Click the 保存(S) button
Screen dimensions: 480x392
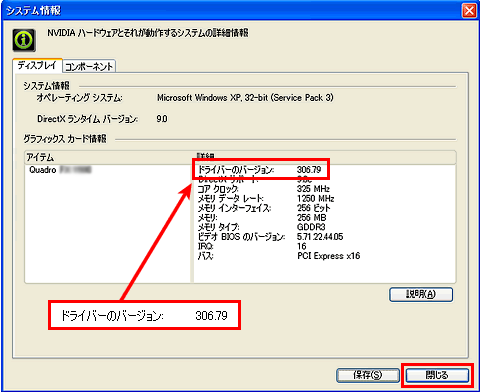click(367, 375)
